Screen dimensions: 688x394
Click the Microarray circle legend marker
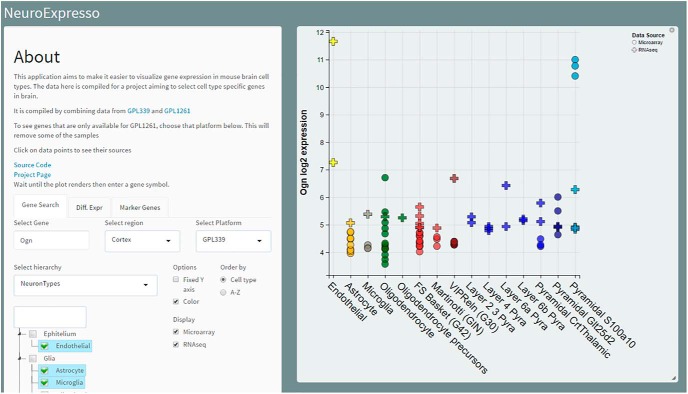tap(634, 43)
